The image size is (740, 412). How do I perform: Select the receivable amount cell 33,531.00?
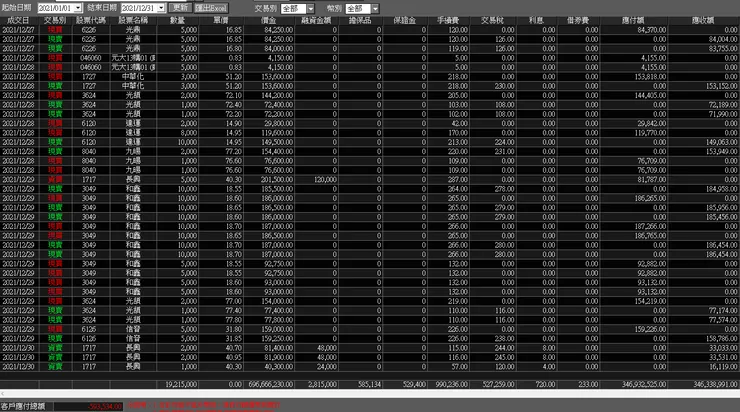pos(704,357)
